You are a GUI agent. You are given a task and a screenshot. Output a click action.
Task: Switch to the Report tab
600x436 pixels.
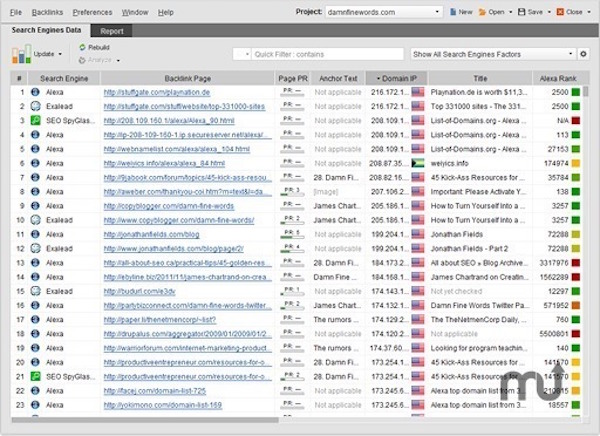point(112,31)
